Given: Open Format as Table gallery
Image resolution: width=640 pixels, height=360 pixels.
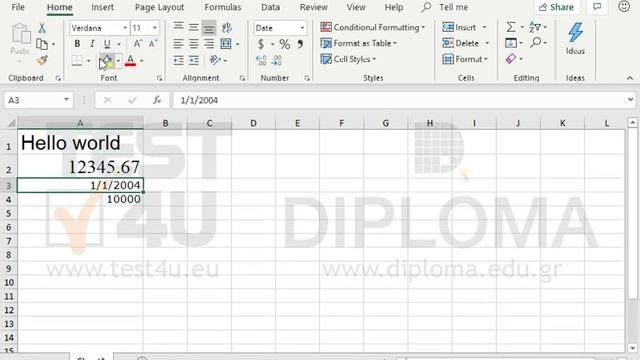Looking at the screenshot, I should click(x=358, y=43).
